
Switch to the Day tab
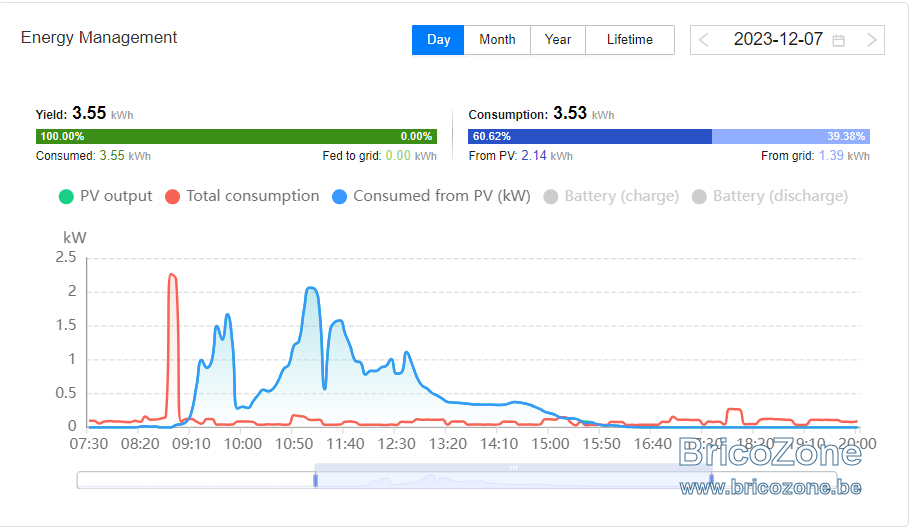(438, 40)
